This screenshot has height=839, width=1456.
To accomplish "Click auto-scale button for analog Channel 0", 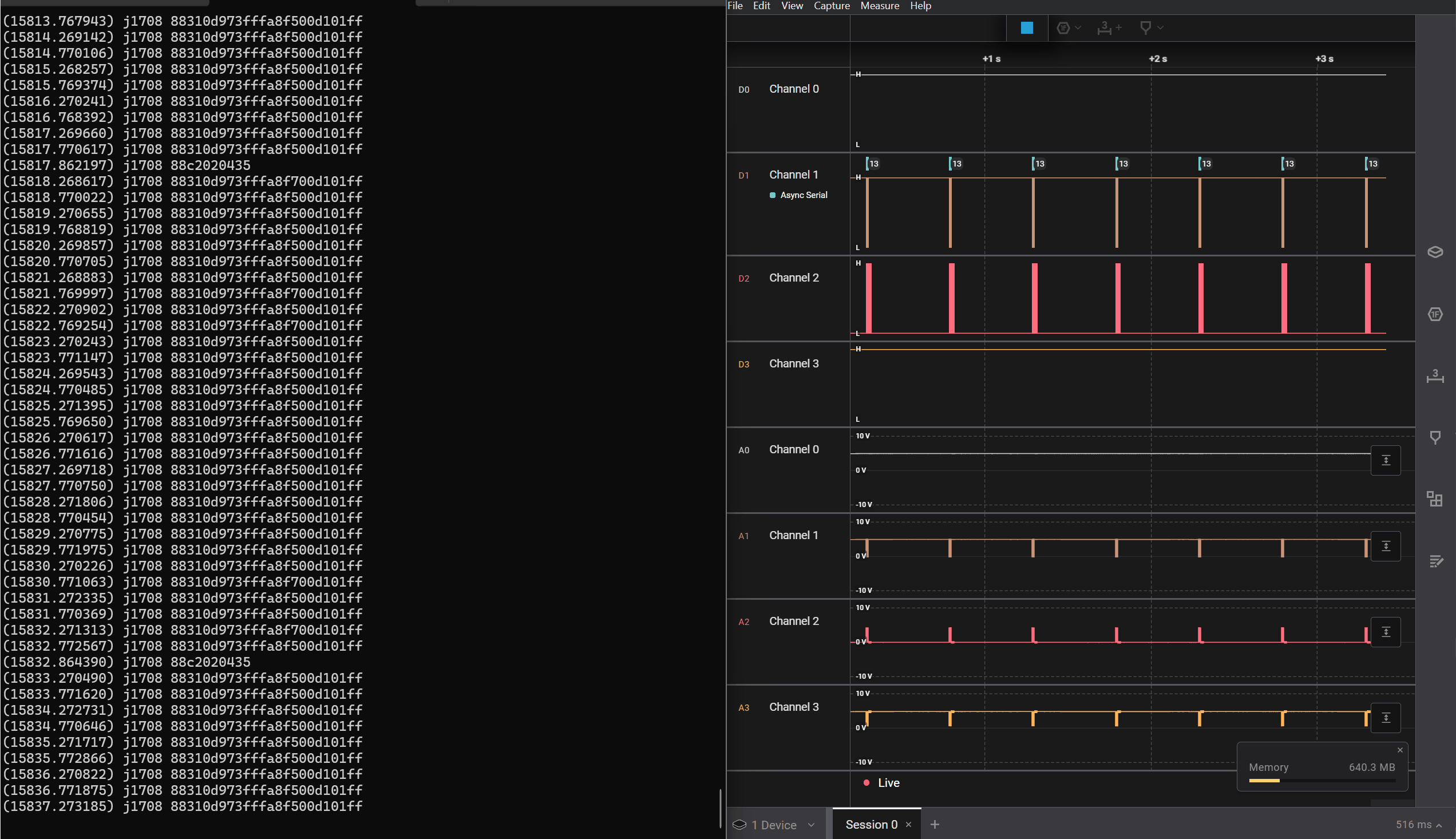I will click(x=1385, y=460).
